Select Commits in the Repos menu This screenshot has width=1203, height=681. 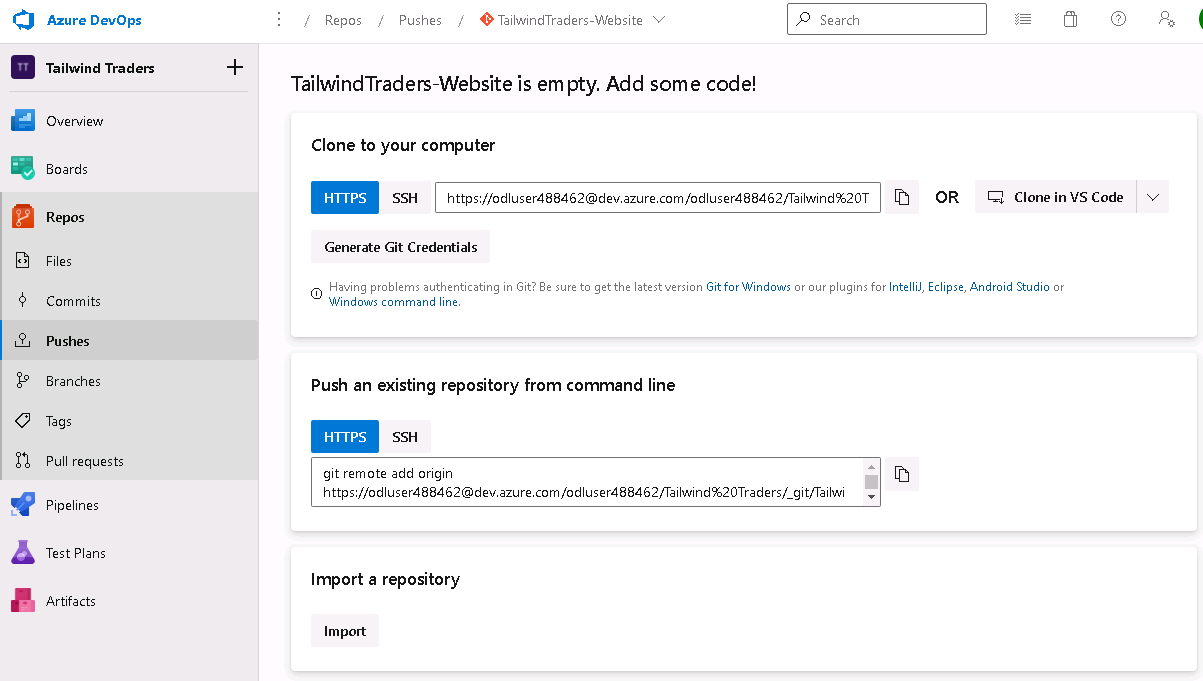74,300
